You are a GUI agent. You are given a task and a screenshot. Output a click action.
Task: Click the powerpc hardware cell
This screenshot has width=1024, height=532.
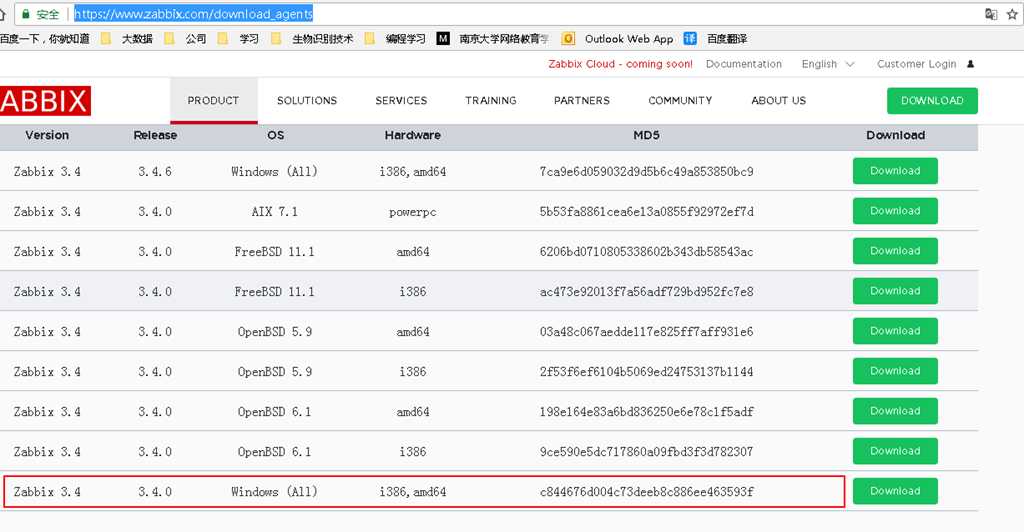click(413, 212)
